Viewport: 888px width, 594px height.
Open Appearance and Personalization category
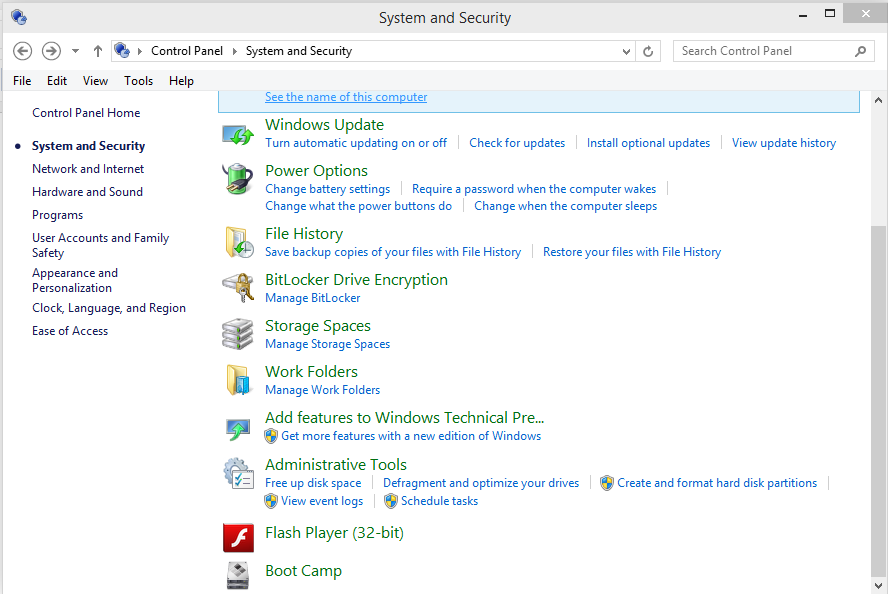coord(75,280)
